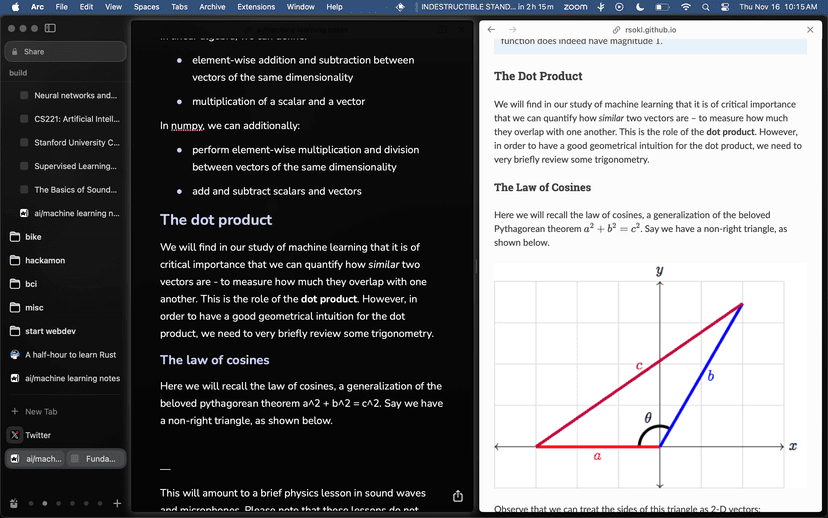Screen dimensions: 828x518
Task: Open macOS Control Center in the menu bar
Action: tap(724, 7)
